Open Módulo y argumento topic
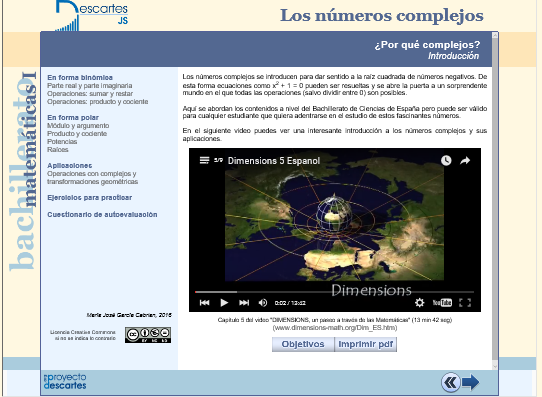This screenshot has height=397, width=542. (78, 125)
